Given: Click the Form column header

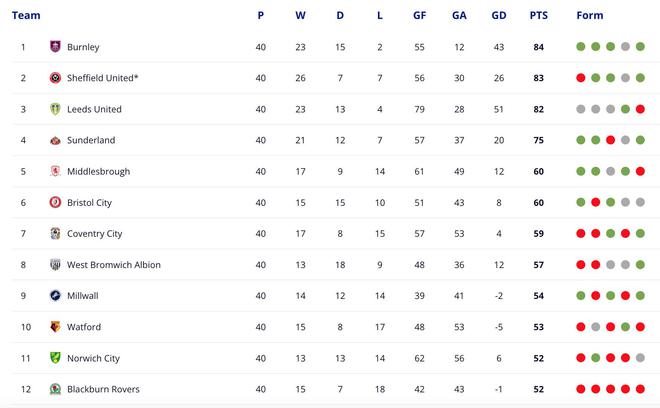Looking at the screenshot, I should tap(590, 16).
